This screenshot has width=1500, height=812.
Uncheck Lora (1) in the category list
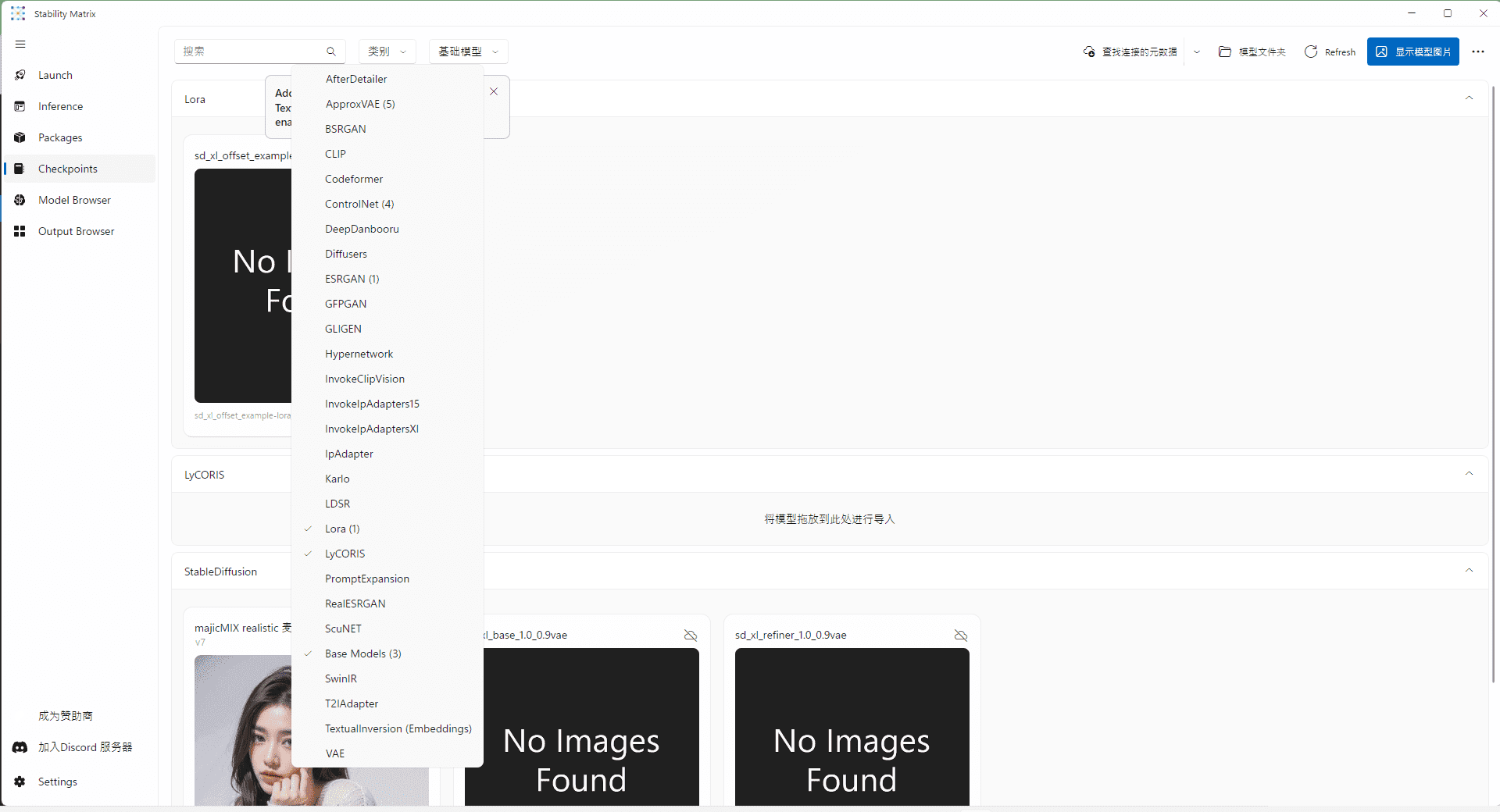(387, 529)
